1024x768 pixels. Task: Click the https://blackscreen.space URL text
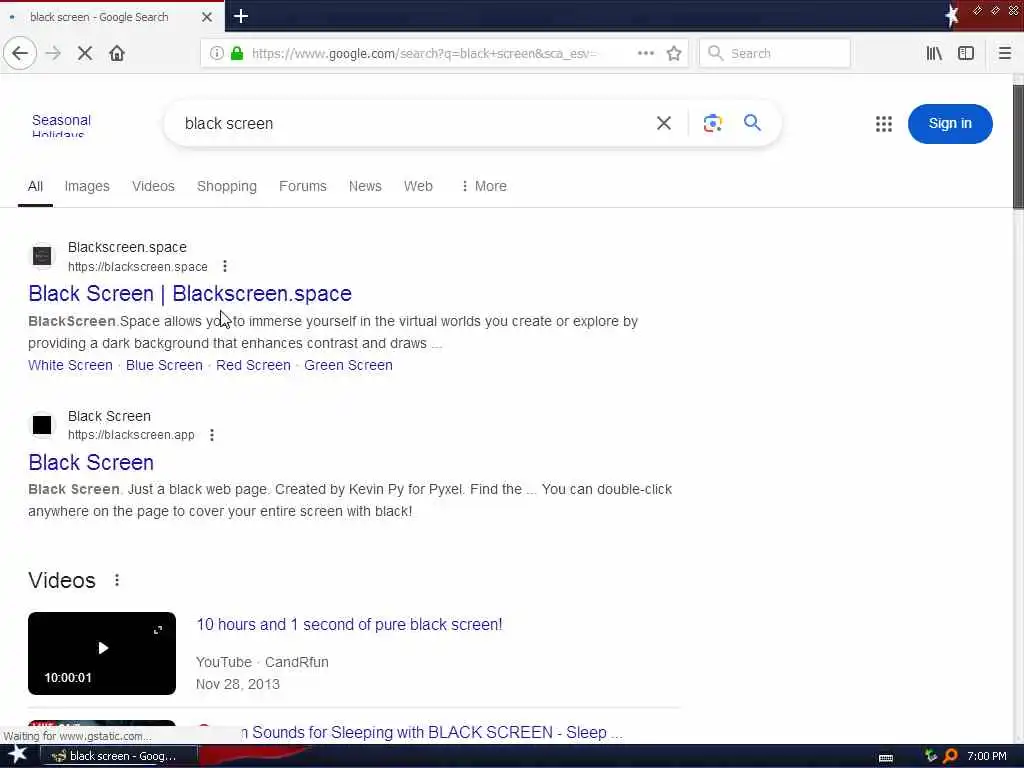pyautogui.click(x=138, y=266)
